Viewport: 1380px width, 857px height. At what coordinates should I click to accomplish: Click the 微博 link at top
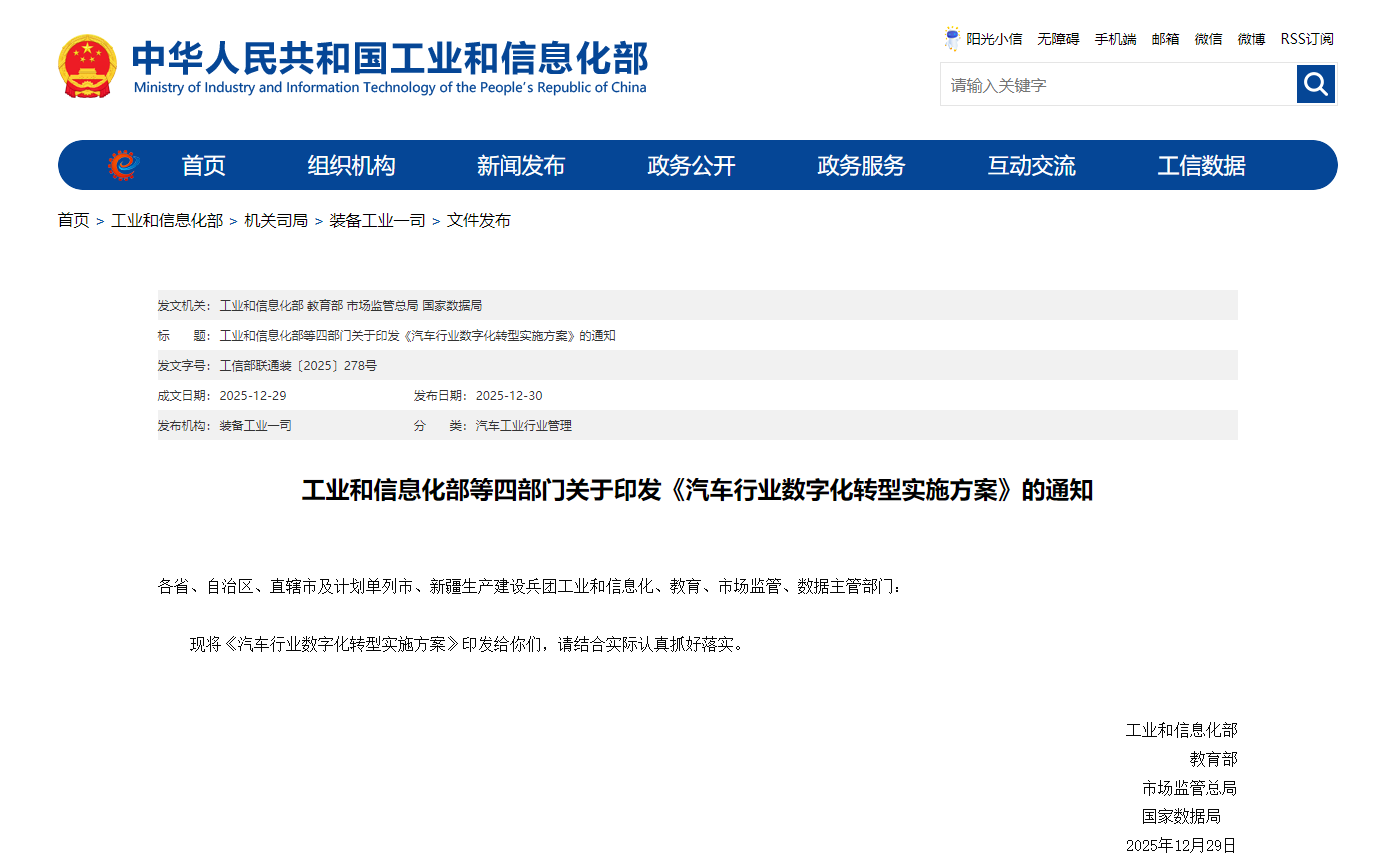tap(1251, 39)
